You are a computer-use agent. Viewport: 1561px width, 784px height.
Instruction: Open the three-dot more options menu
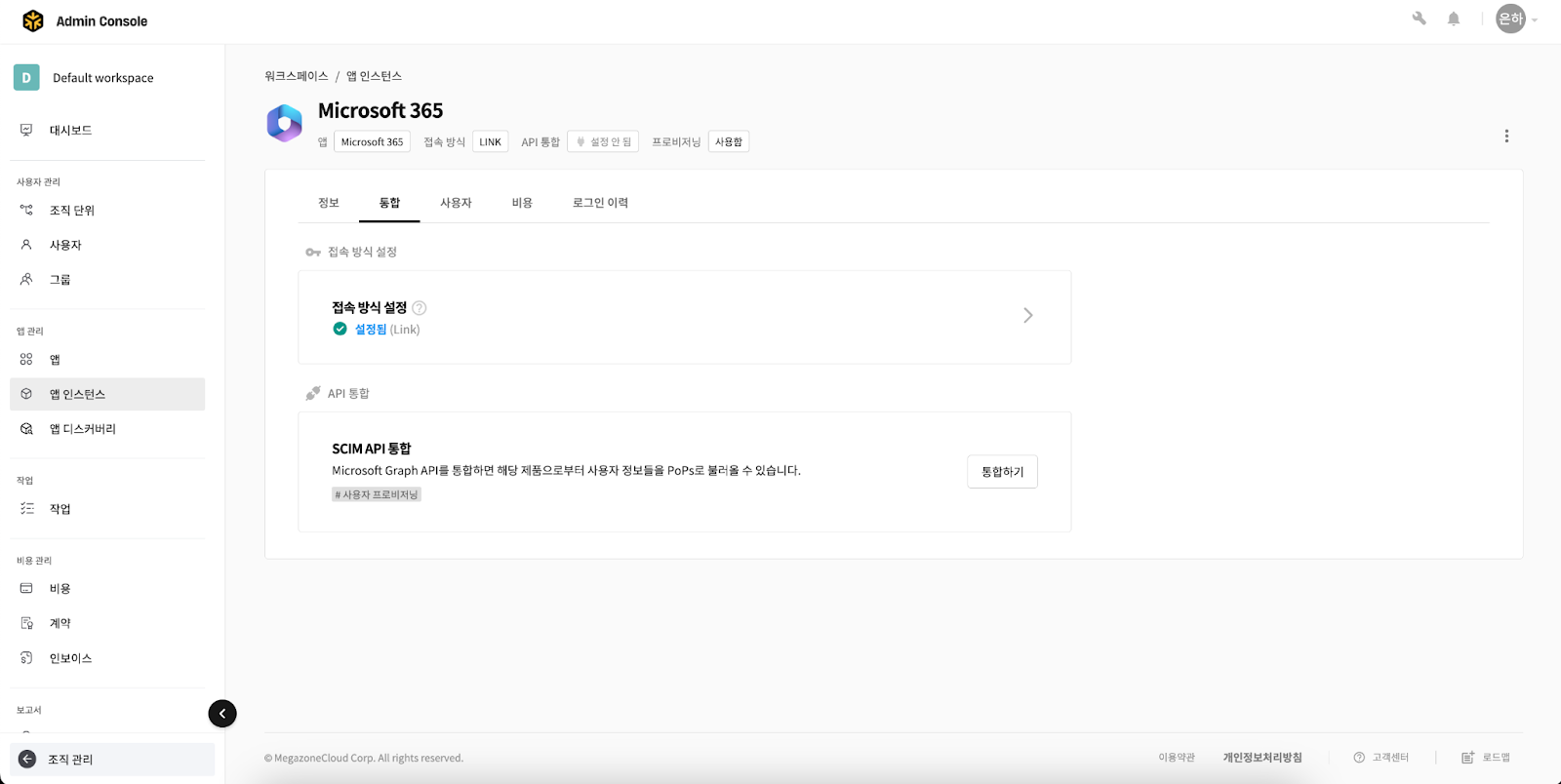tap(1506, 137)
